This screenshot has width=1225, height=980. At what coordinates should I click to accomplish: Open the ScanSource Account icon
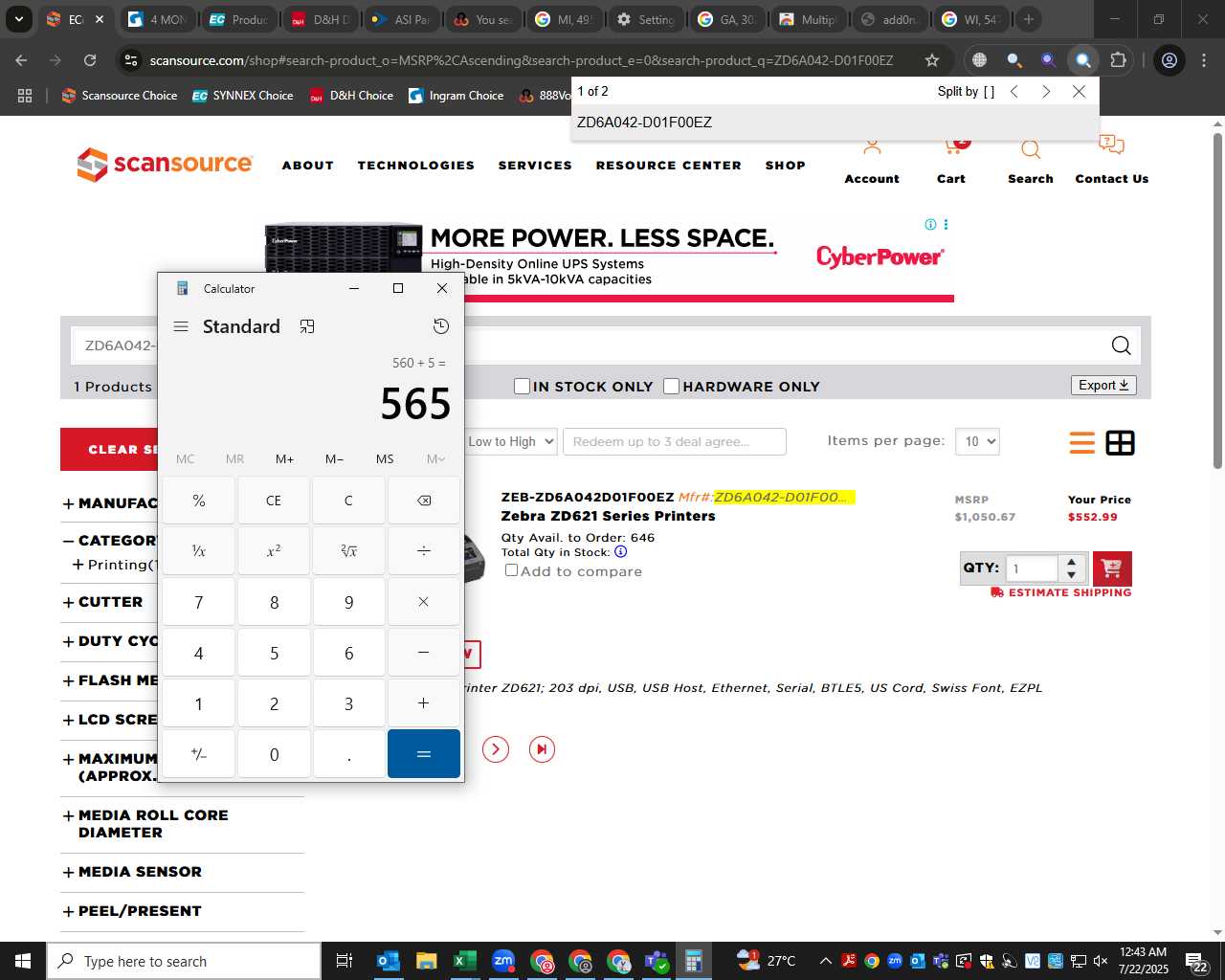click(x=872, y=148)
